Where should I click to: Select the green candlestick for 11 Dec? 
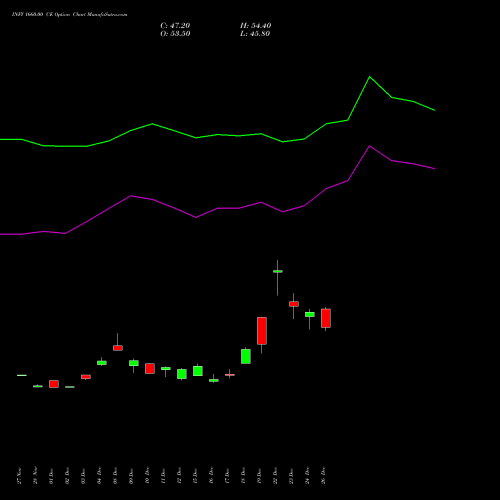(x=166, y=369)
